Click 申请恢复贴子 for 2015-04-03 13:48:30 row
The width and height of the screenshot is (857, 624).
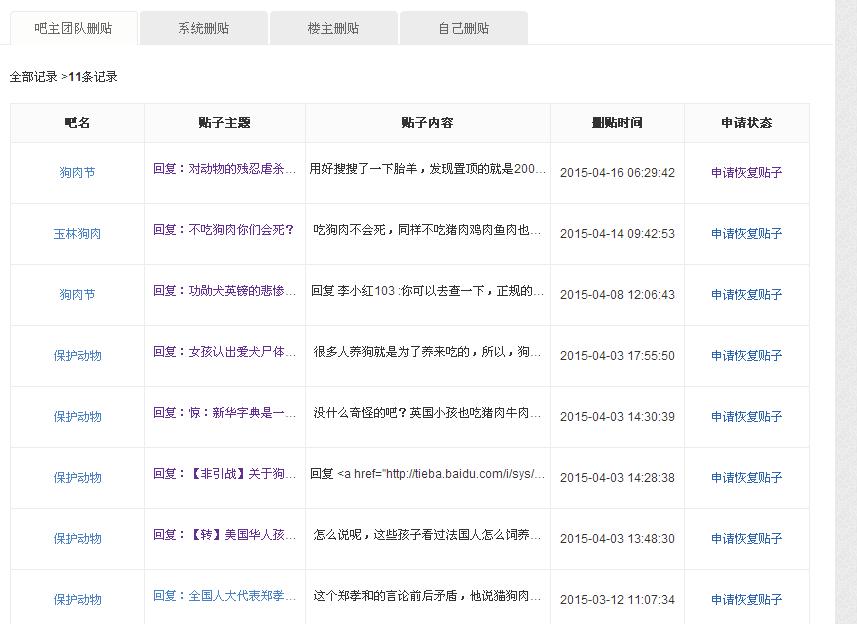point(747,539)
